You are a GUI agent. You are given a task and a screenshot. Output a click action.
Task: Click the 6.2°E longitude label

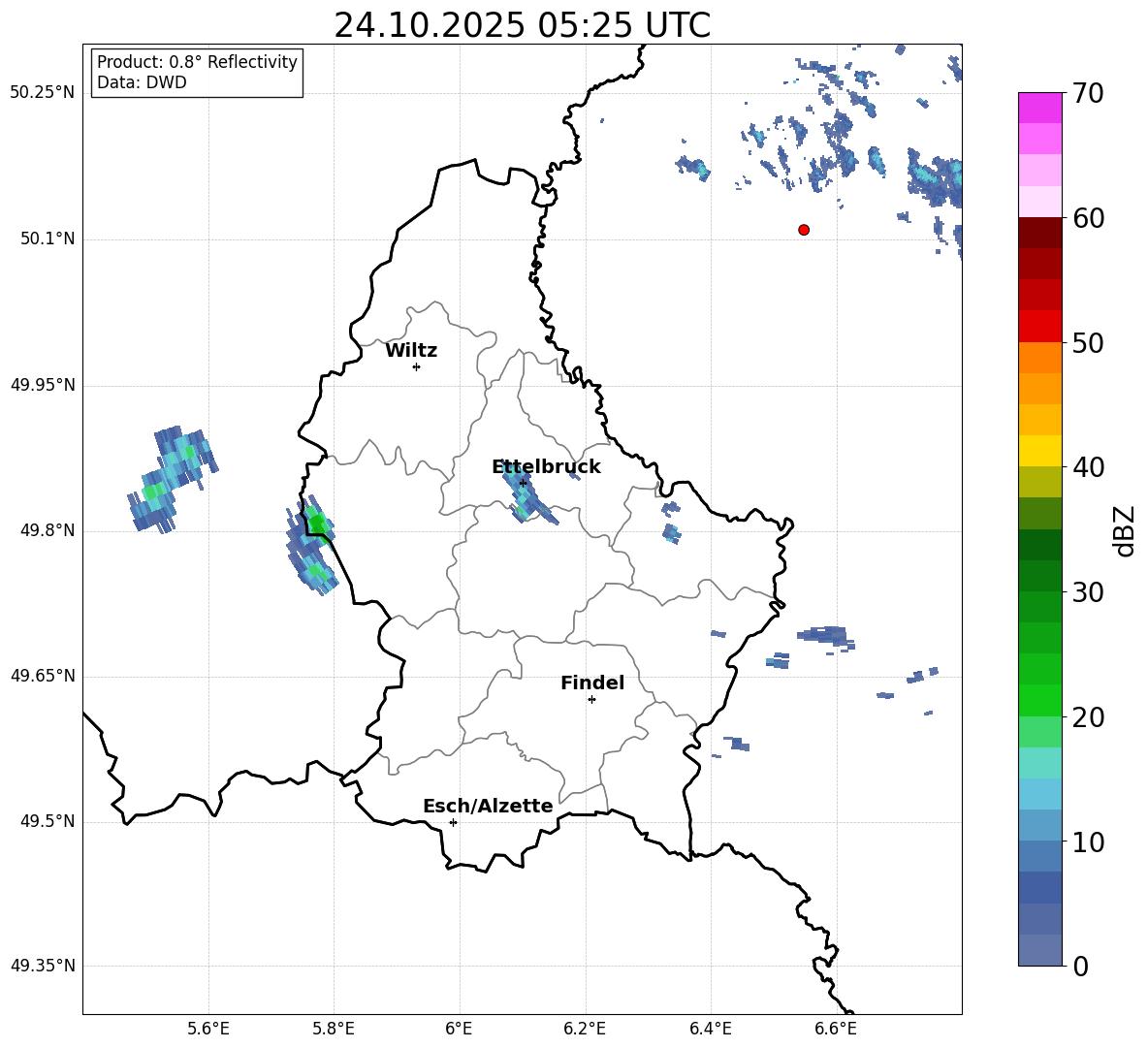click(x=585, y=1030)
